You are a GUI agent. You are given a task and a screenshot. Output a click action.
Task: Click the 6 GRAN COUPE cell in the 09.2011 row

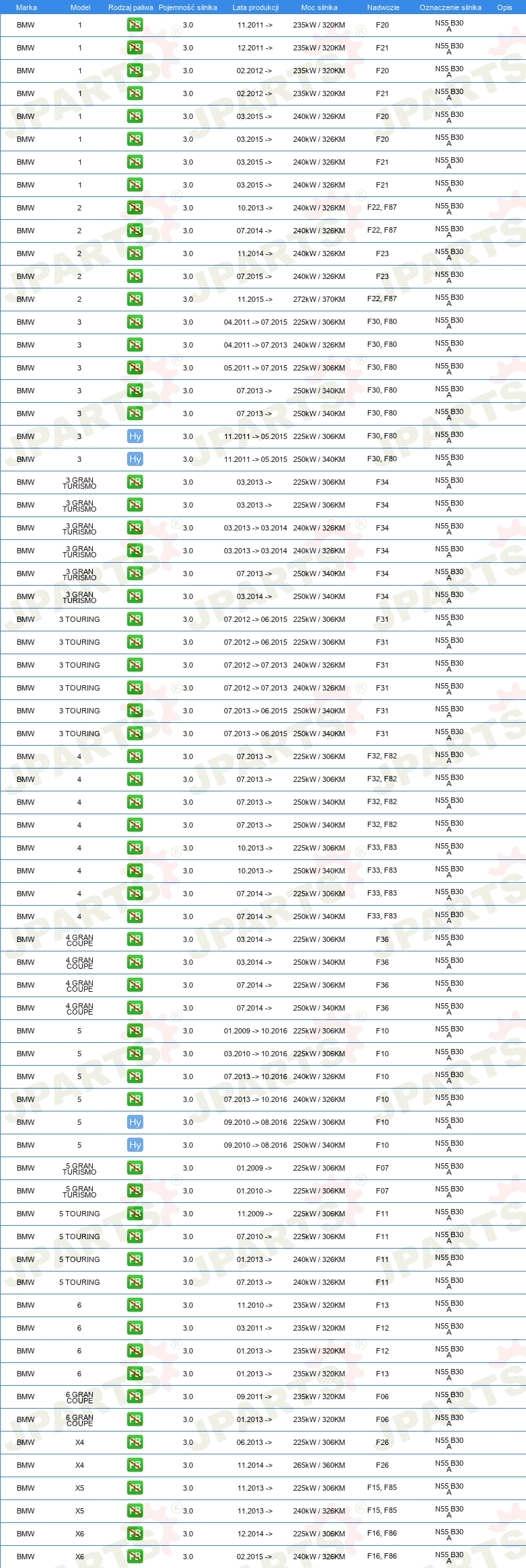click(79, 1398)
